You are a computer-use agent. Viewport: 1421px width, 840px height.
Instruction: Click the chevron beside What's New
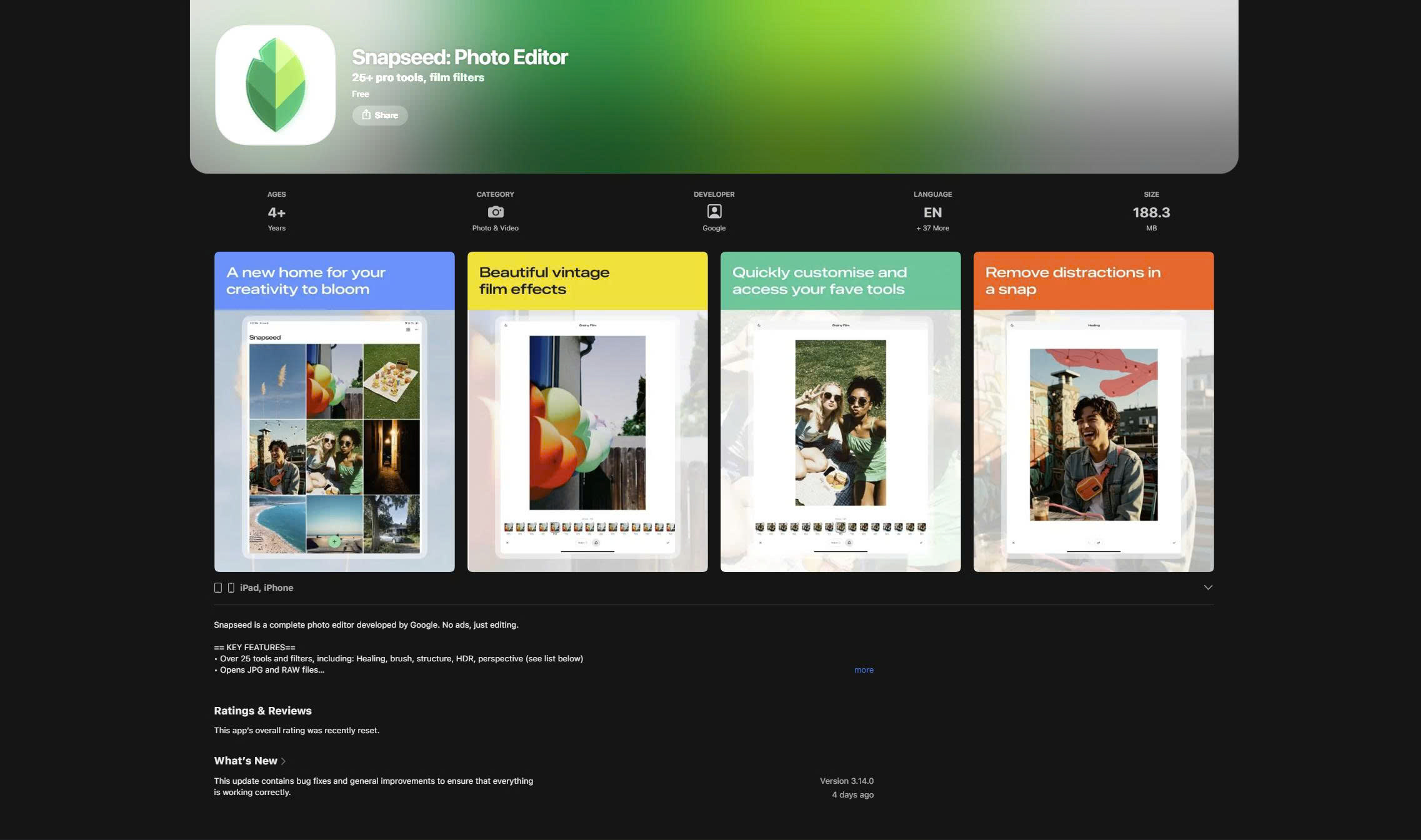pyautogui.click(x=283, y=761)
